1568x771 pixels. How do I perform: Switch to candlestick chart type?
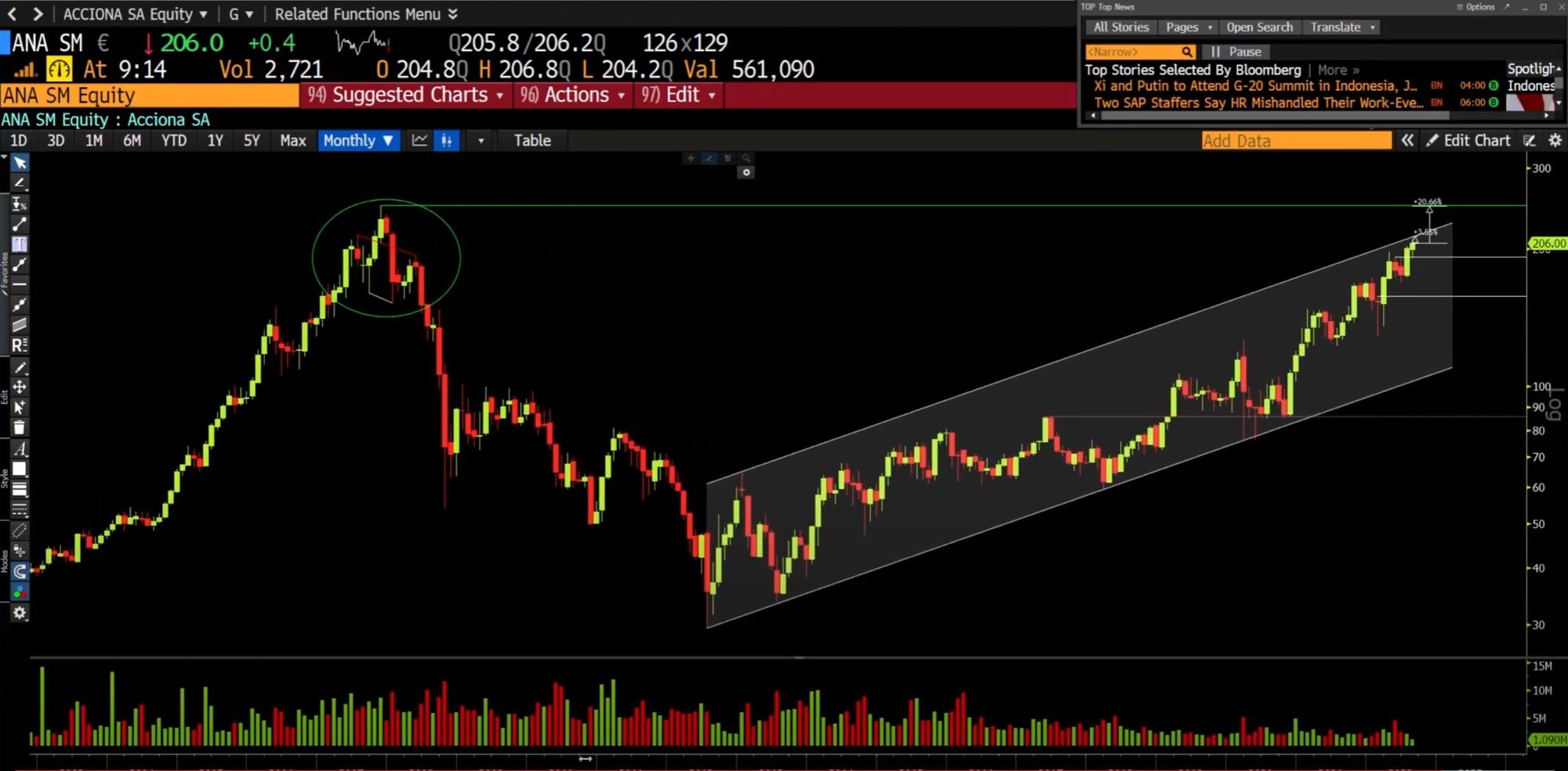pos(446,140)
